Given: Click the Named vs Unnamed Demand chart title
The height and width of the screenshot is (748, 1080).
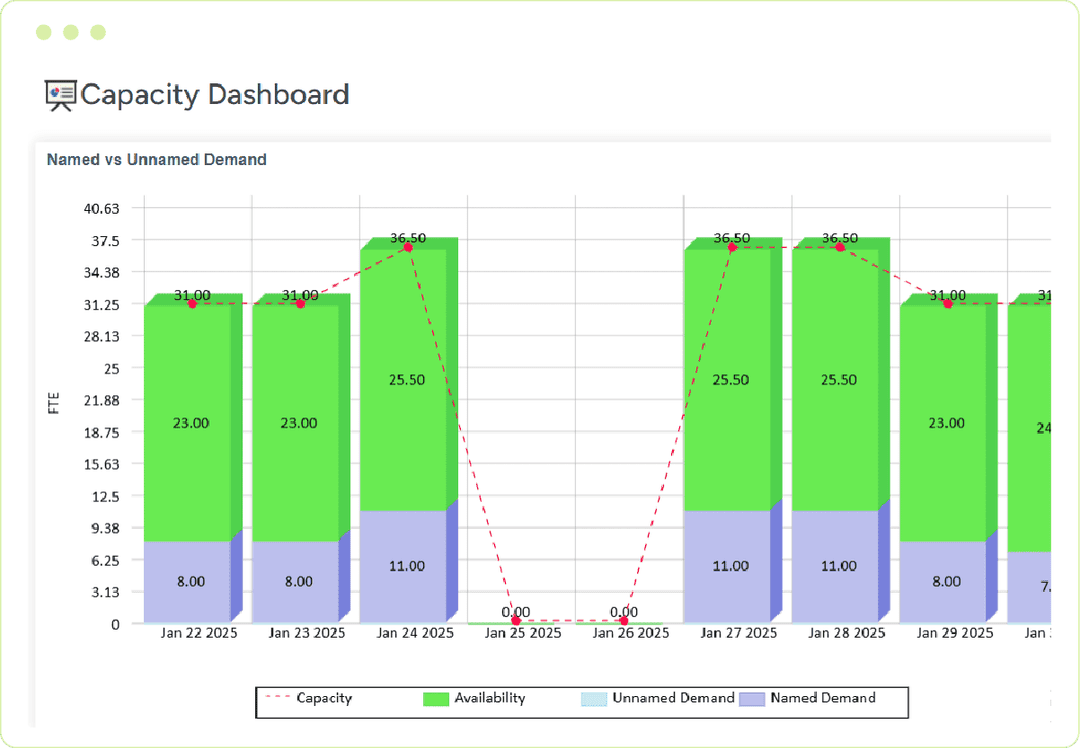Looking at the screenshot, I should coord(156,159).
